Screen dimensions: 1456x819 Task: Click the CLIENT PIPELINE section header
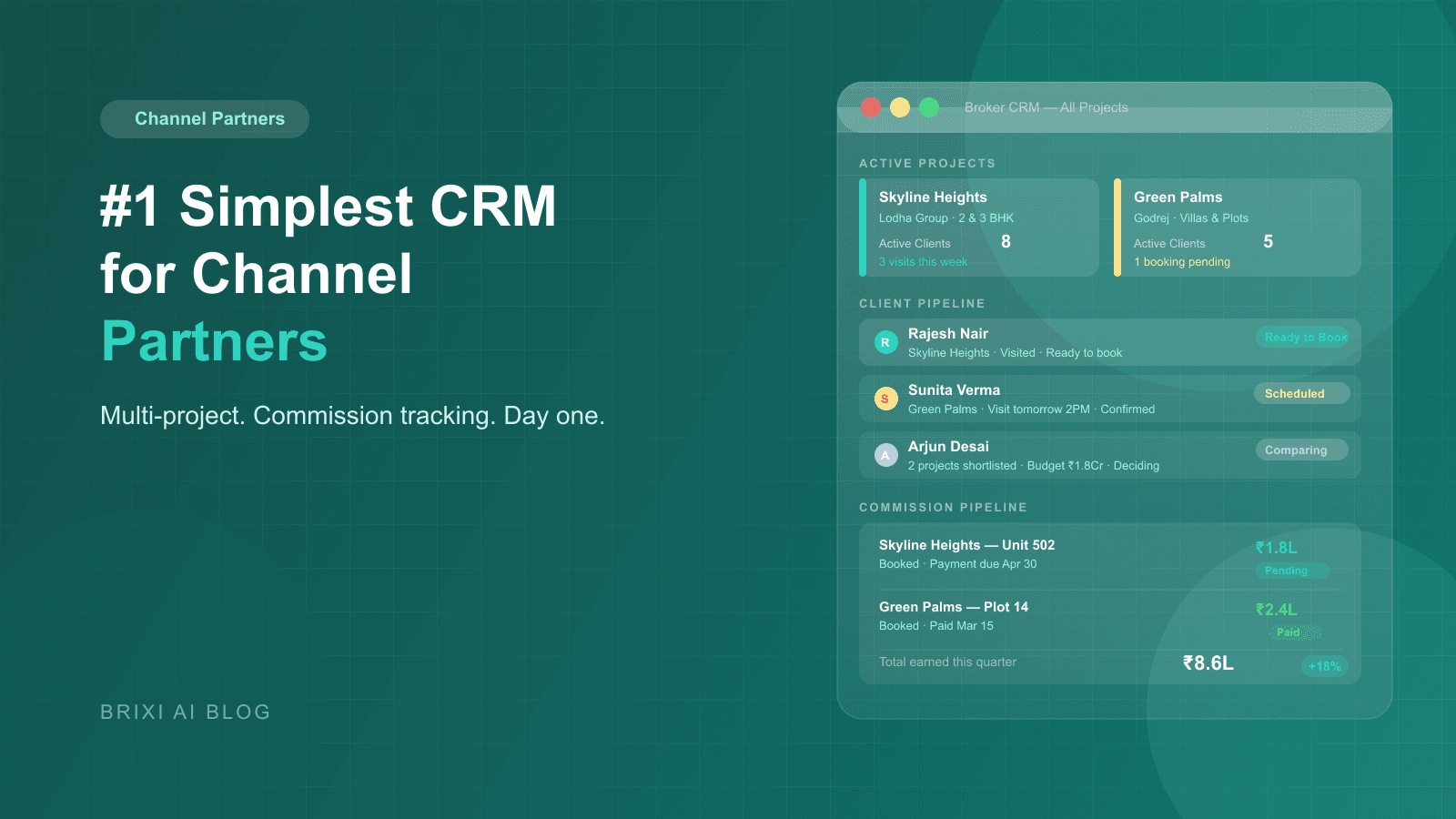pos(922,304)
